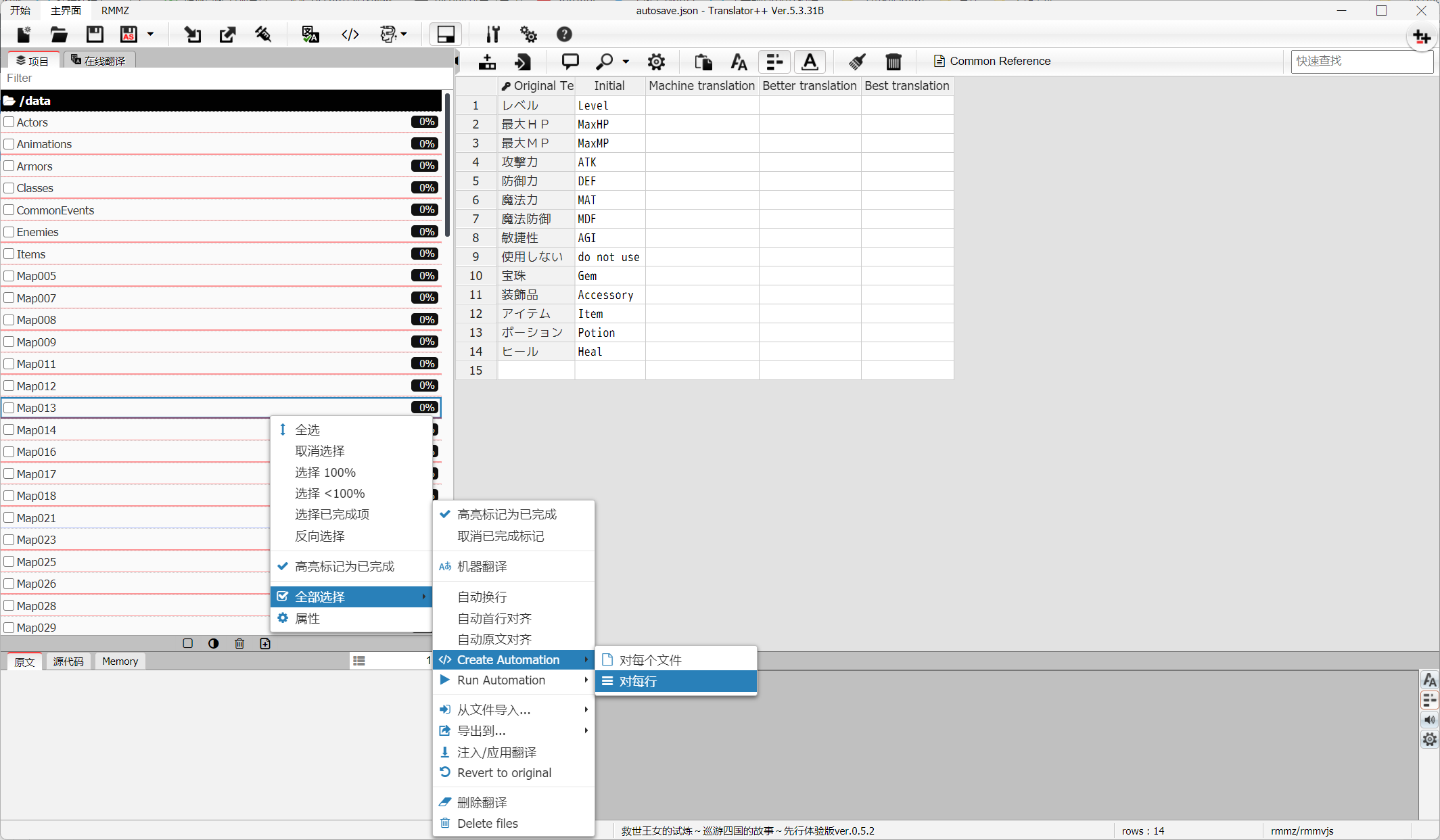The height and width of the screenshot is (840, 1440).
Task: Check the Actors file checkbox
Action: (x=9, y=122)
